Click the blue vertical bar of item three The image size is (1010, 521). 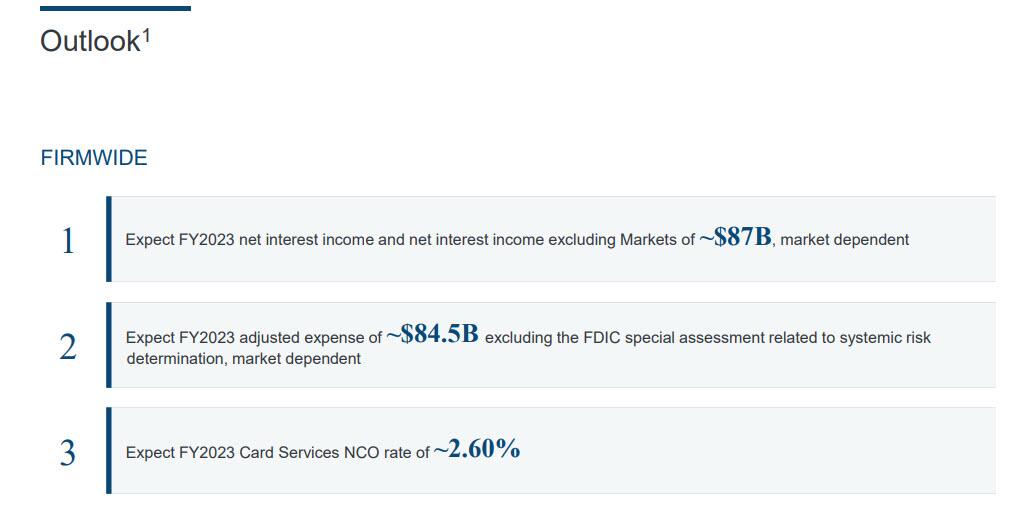point(109,451)
